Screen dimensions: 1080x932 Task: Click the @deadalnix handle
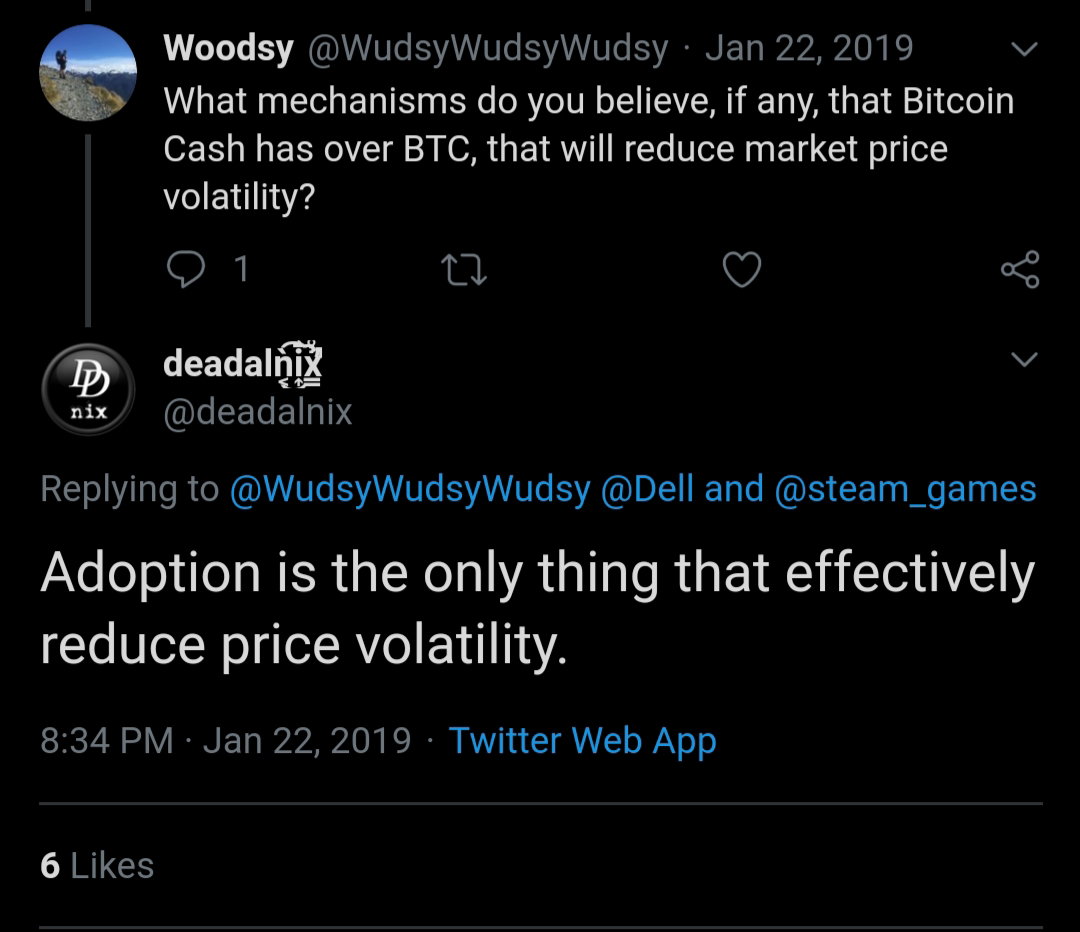[x=258, y=412]
